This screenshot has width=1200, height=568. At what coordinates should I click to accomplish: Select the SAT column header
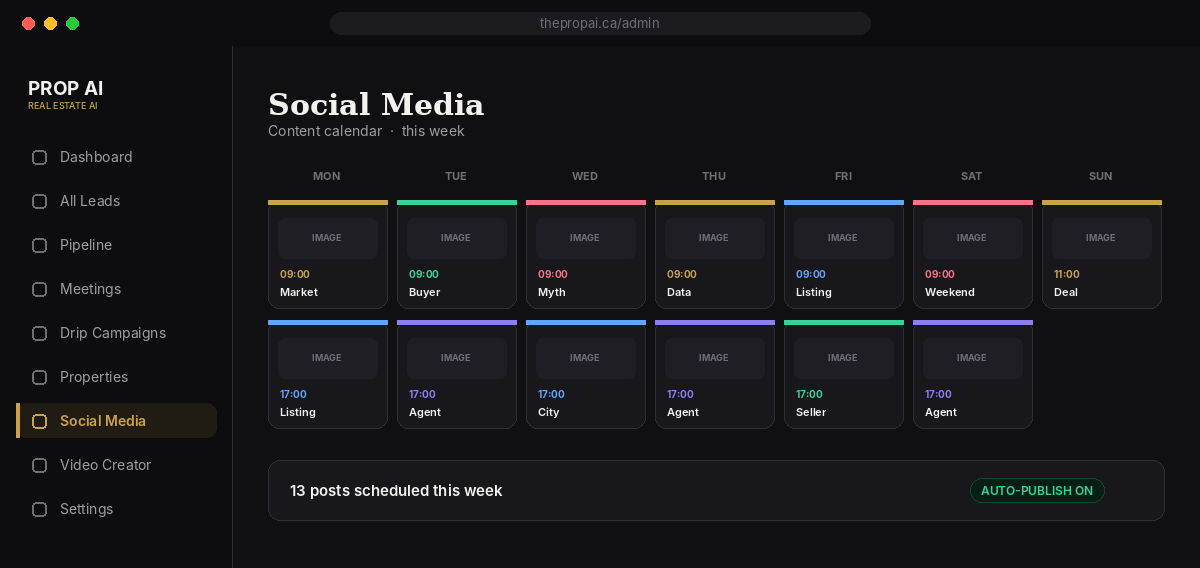pos(972,176)
